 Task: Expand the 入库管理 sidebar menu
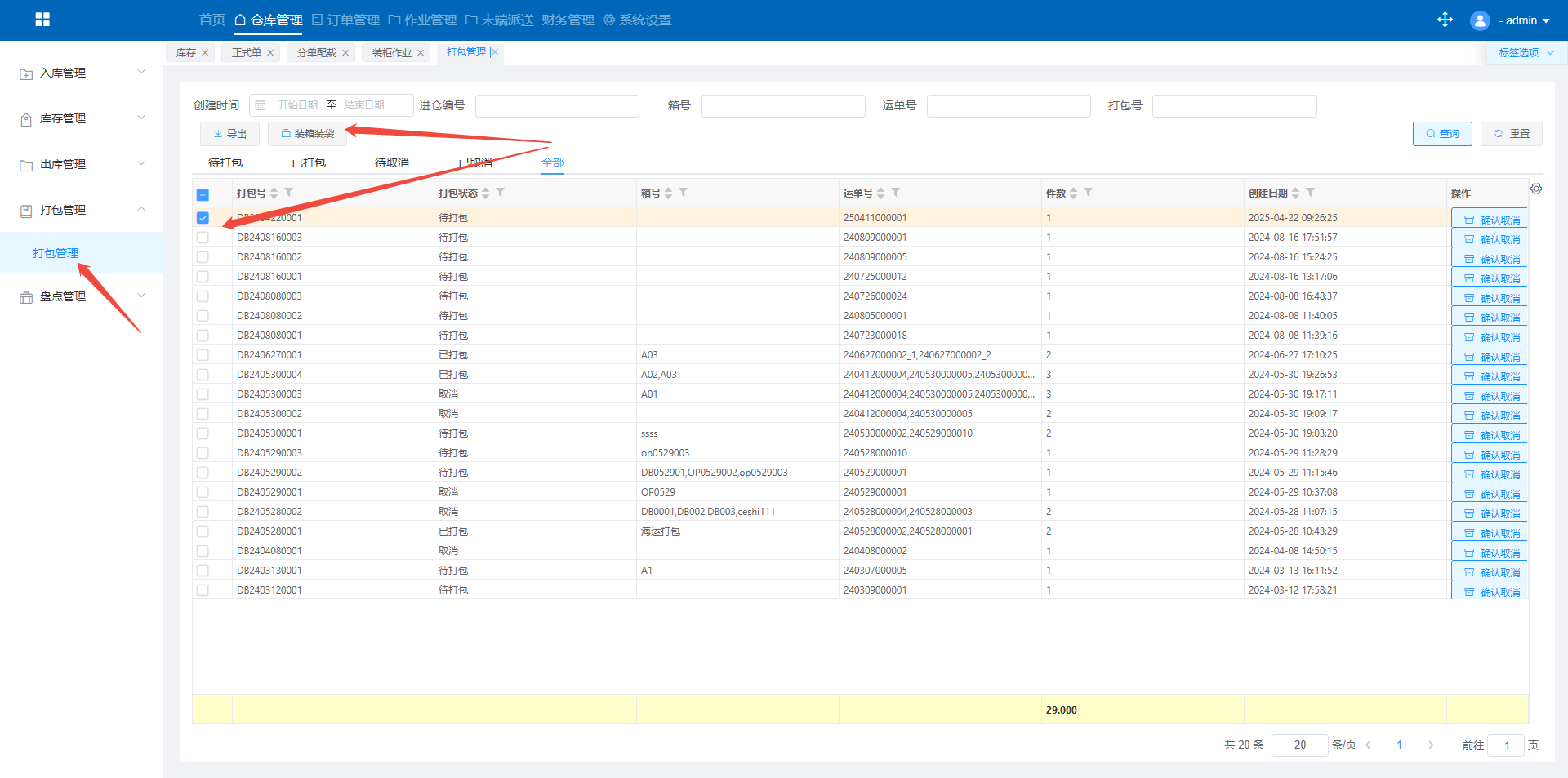82,73
